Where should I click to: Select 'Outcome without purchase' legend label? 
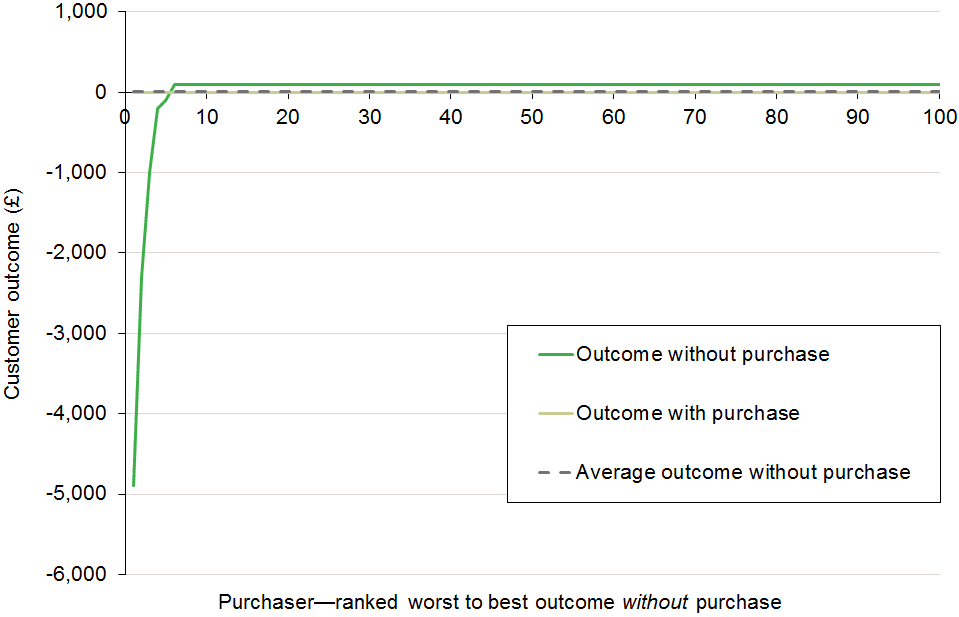[703, 354]
